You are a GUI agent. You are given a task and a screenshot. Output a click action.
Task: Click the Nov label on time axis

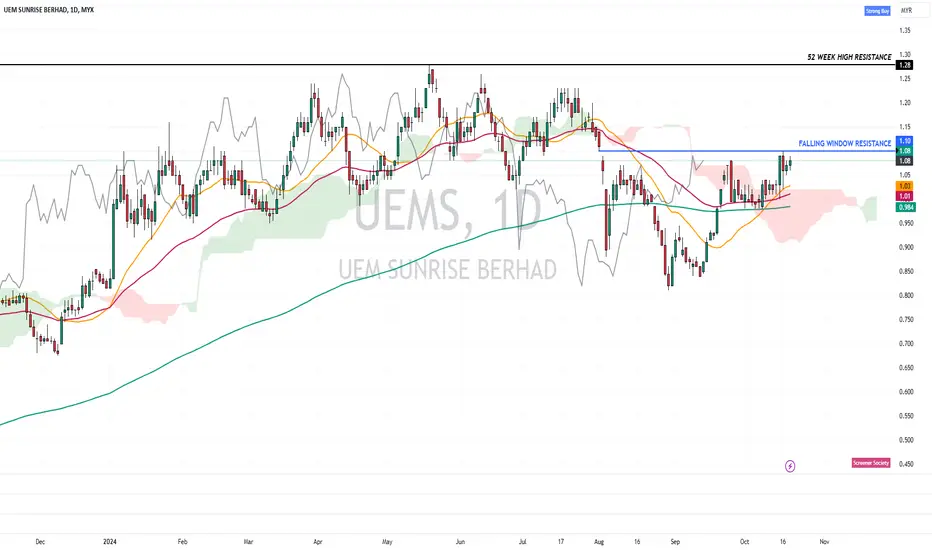tap(824, 542)
